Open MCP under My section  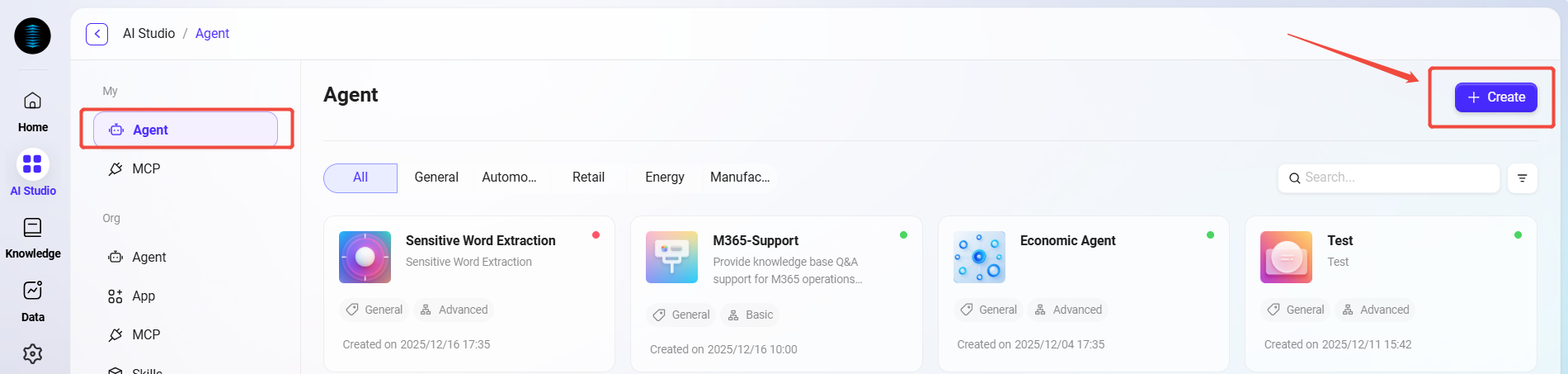146,169
